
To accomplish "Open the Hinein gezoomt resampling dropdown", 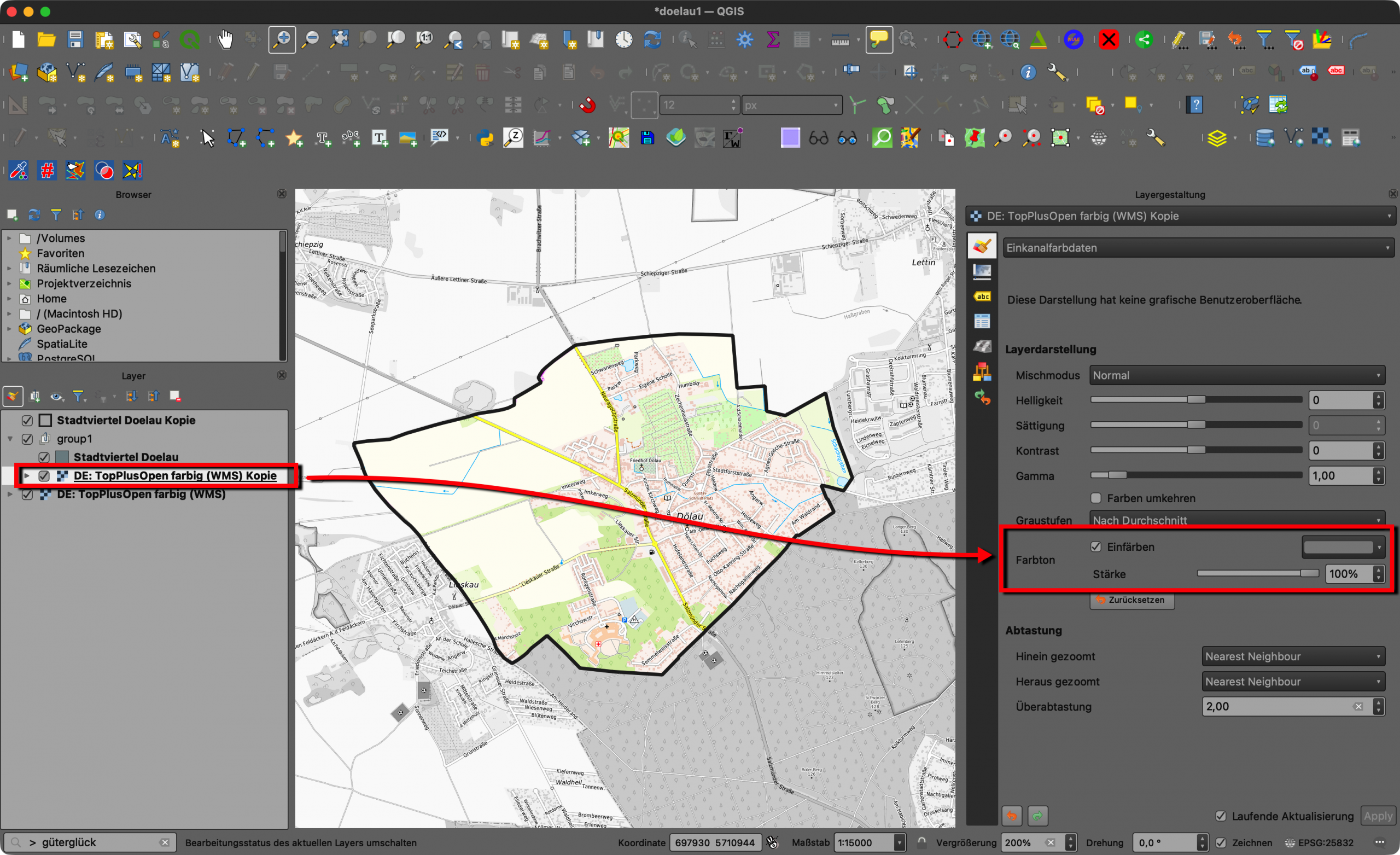I will (1293, 656).
